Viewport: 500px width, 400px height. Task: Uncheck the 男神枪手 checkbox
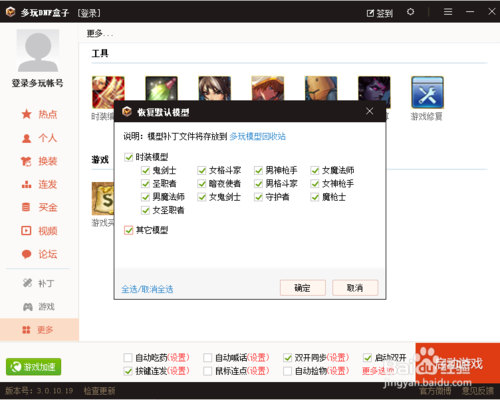tap(258, 170)
